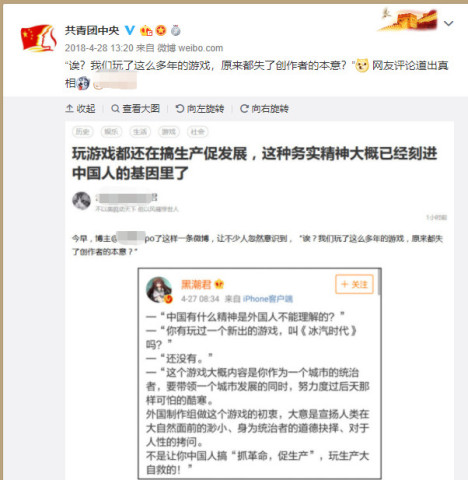468x480 pixels.
Task: Click the red star medal badge
Action: [161, 30]
